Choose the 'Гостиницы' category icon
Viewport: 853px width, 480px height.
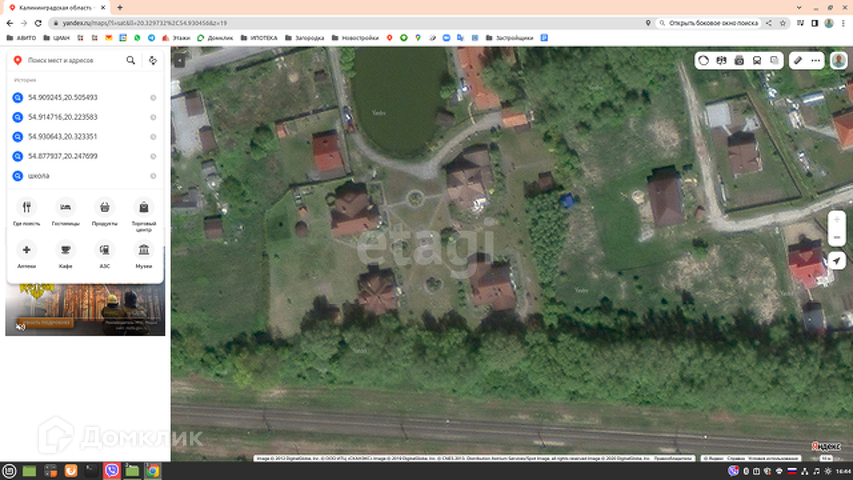tap(65, 212)
